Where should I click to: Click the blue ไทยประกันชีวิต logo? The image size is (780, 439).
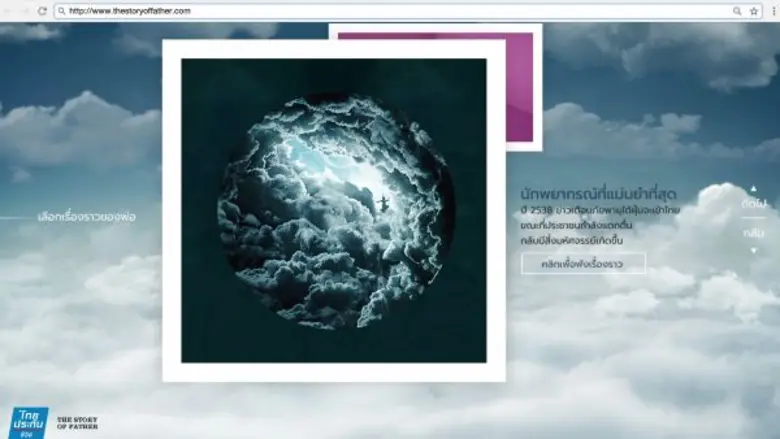(x=29, y=422)
